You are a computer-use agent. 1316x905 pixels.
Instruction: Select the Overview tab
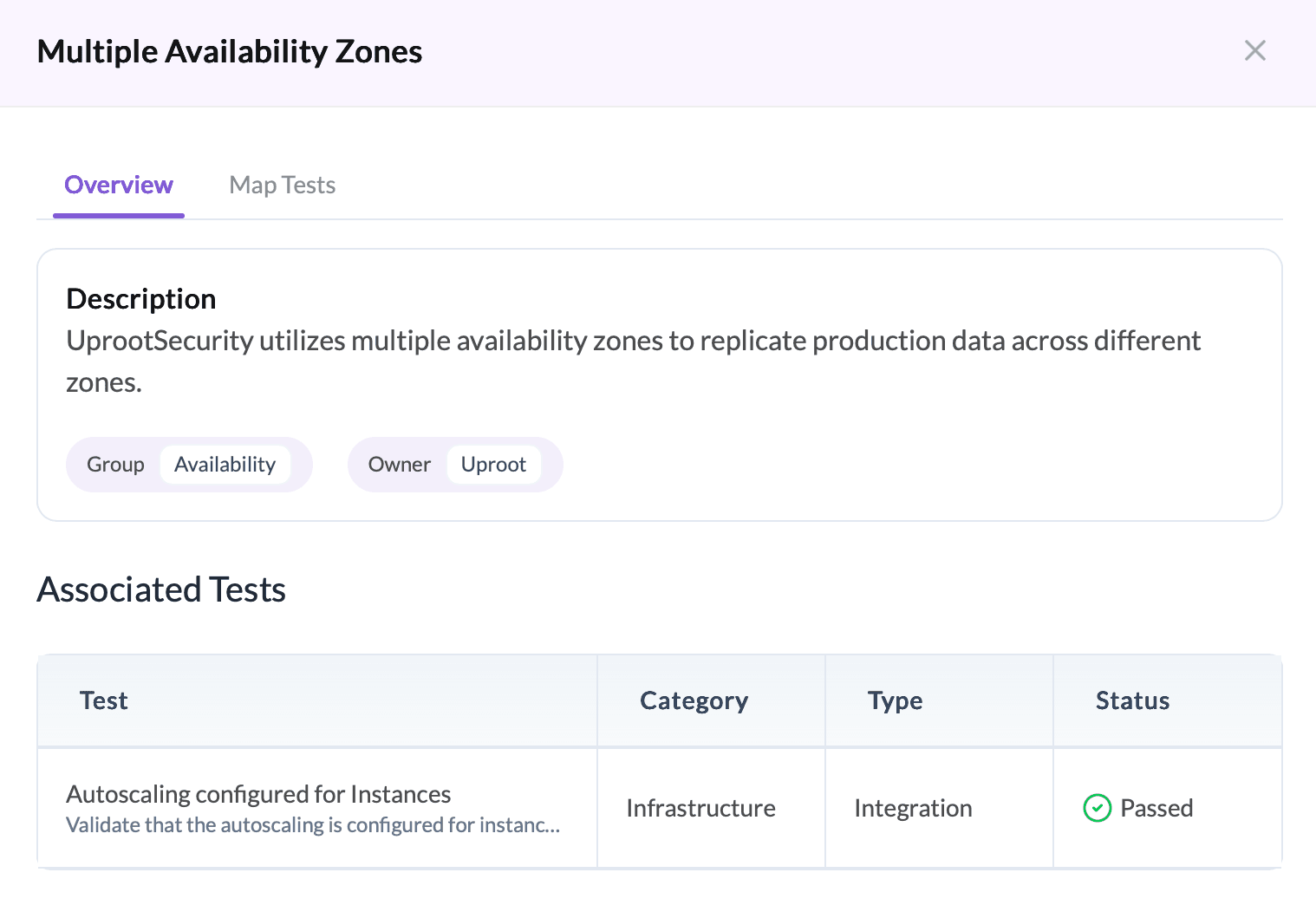pyautogui.click(x=119, y=186)
